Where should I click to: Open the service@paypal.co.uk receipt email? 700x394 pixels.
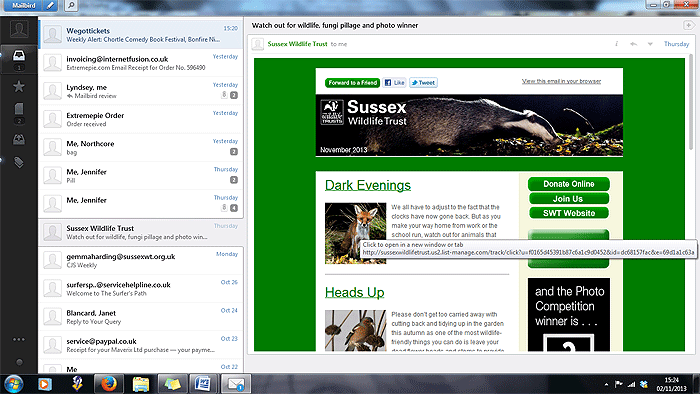(141, 345)
